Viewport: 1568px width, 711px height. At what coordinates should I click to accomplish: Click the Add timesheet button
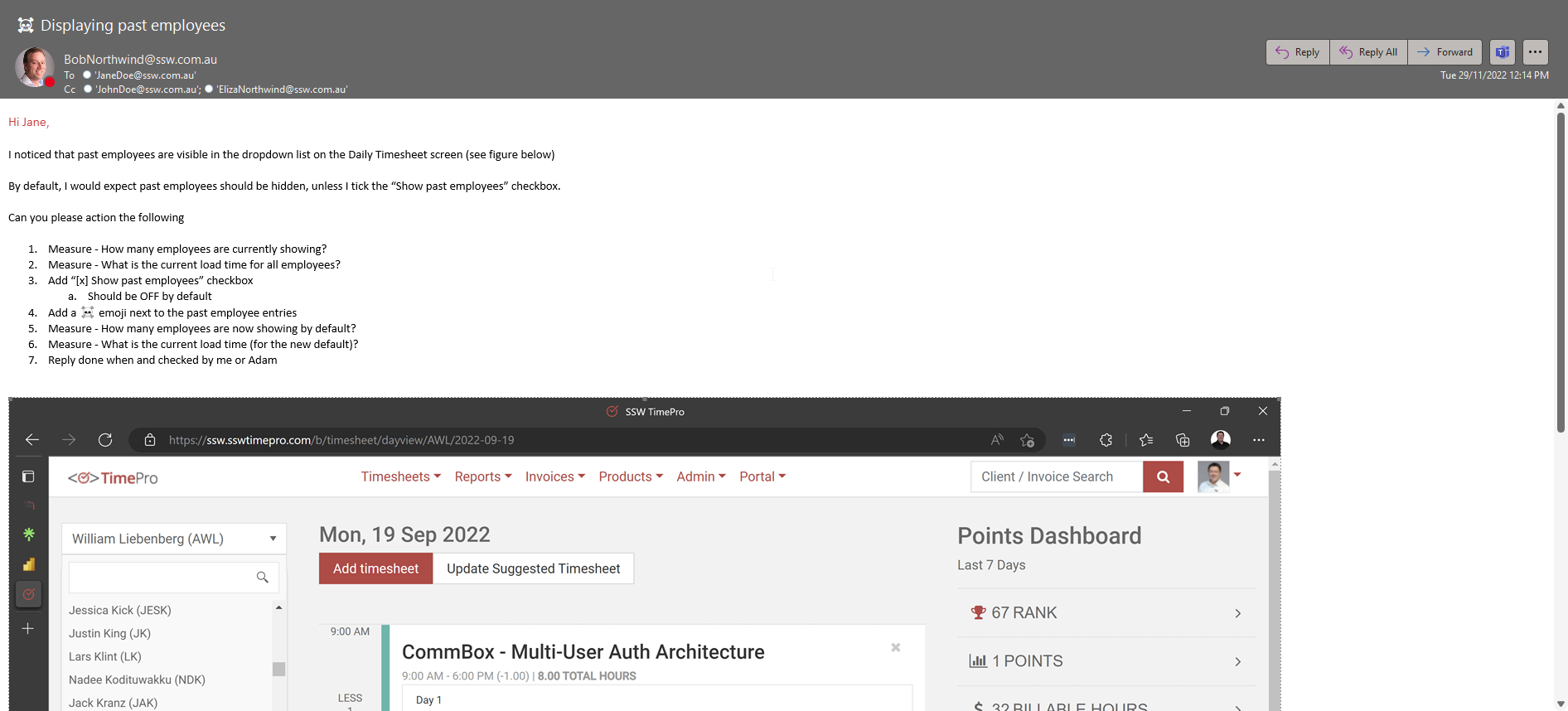(x=375, y=568)
